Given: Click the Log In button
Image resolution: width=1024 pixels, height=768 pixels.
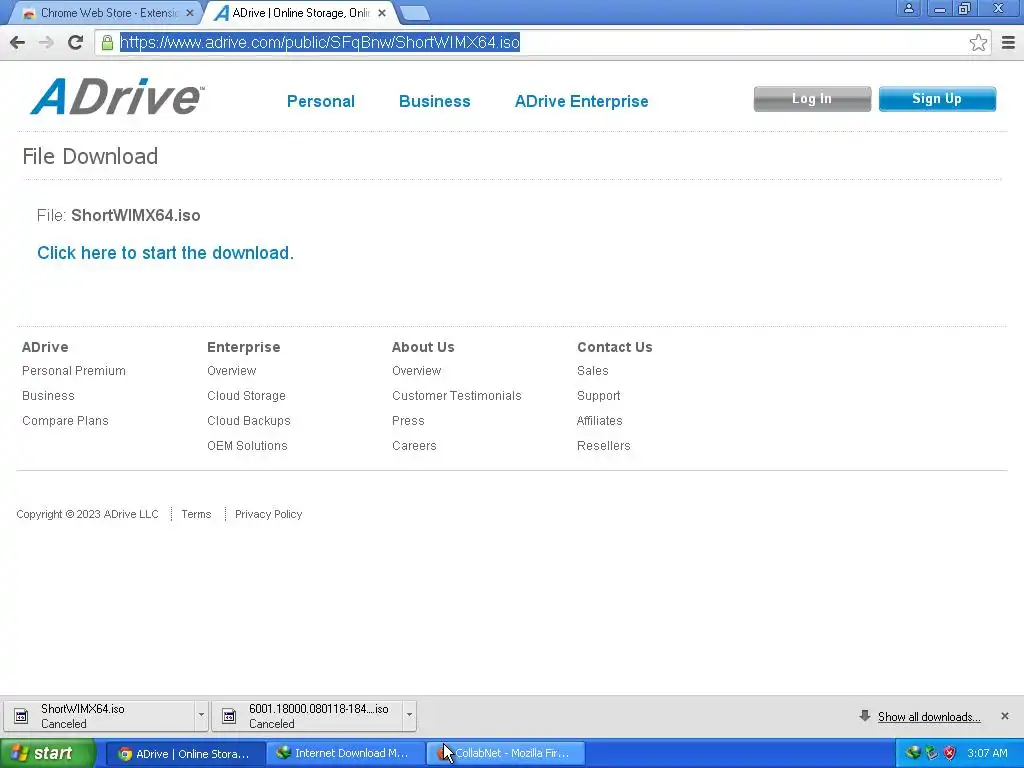Looking at the screenshot, I should 812,99.
